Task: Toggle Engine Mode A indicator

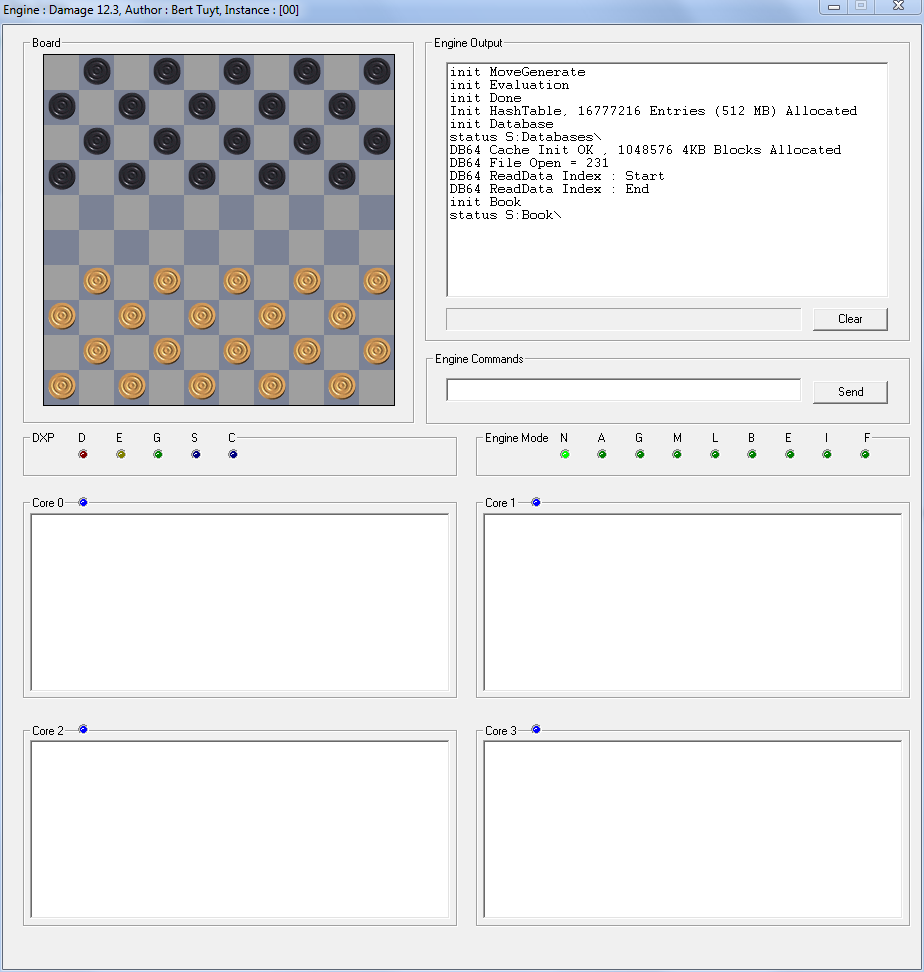Action: point(602,454)
